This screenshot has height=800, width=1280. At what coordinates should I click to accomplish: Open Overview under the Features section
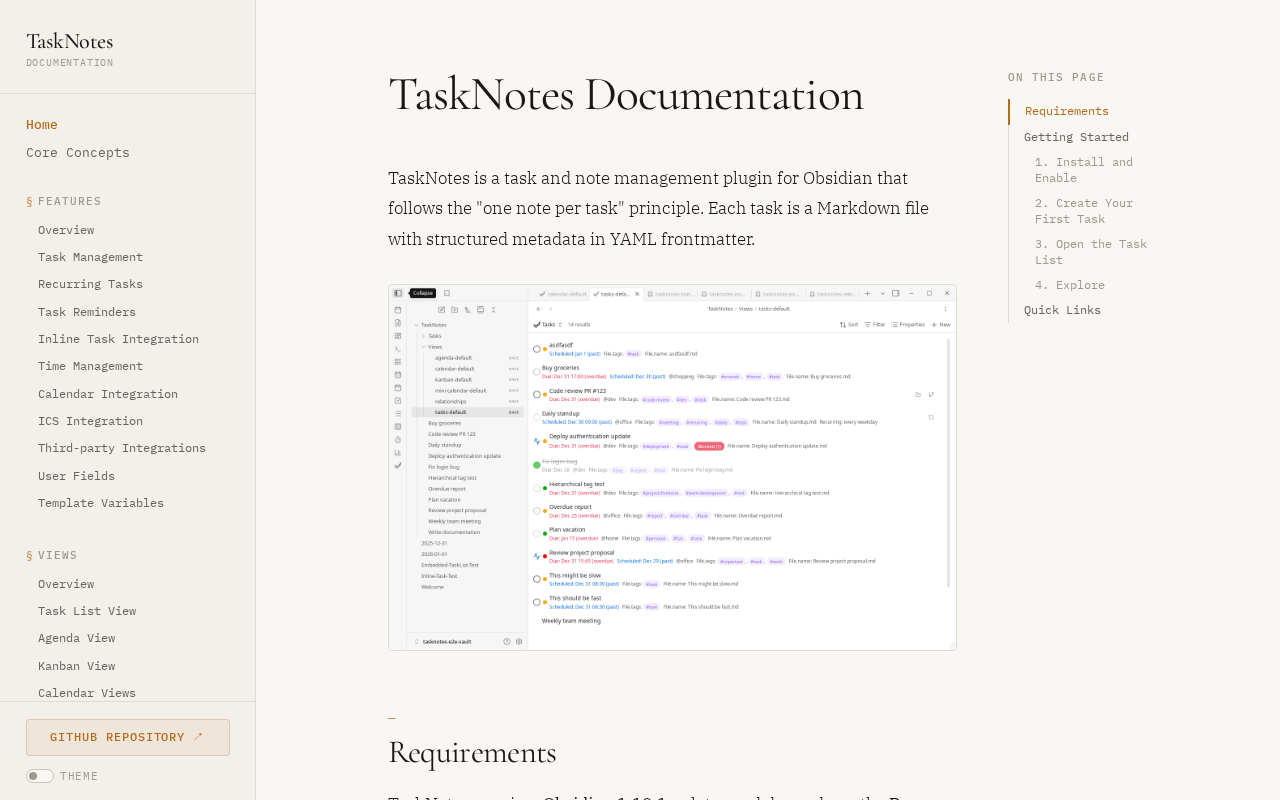(x=66, y=230)
